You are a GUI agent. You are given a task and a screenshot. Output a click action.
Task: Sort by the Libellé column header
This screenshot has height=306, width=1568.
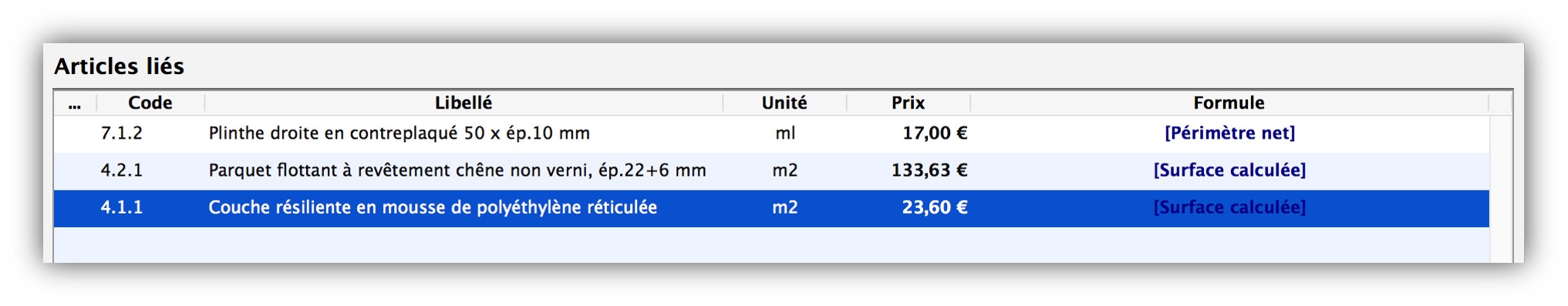tap(464, 103)
